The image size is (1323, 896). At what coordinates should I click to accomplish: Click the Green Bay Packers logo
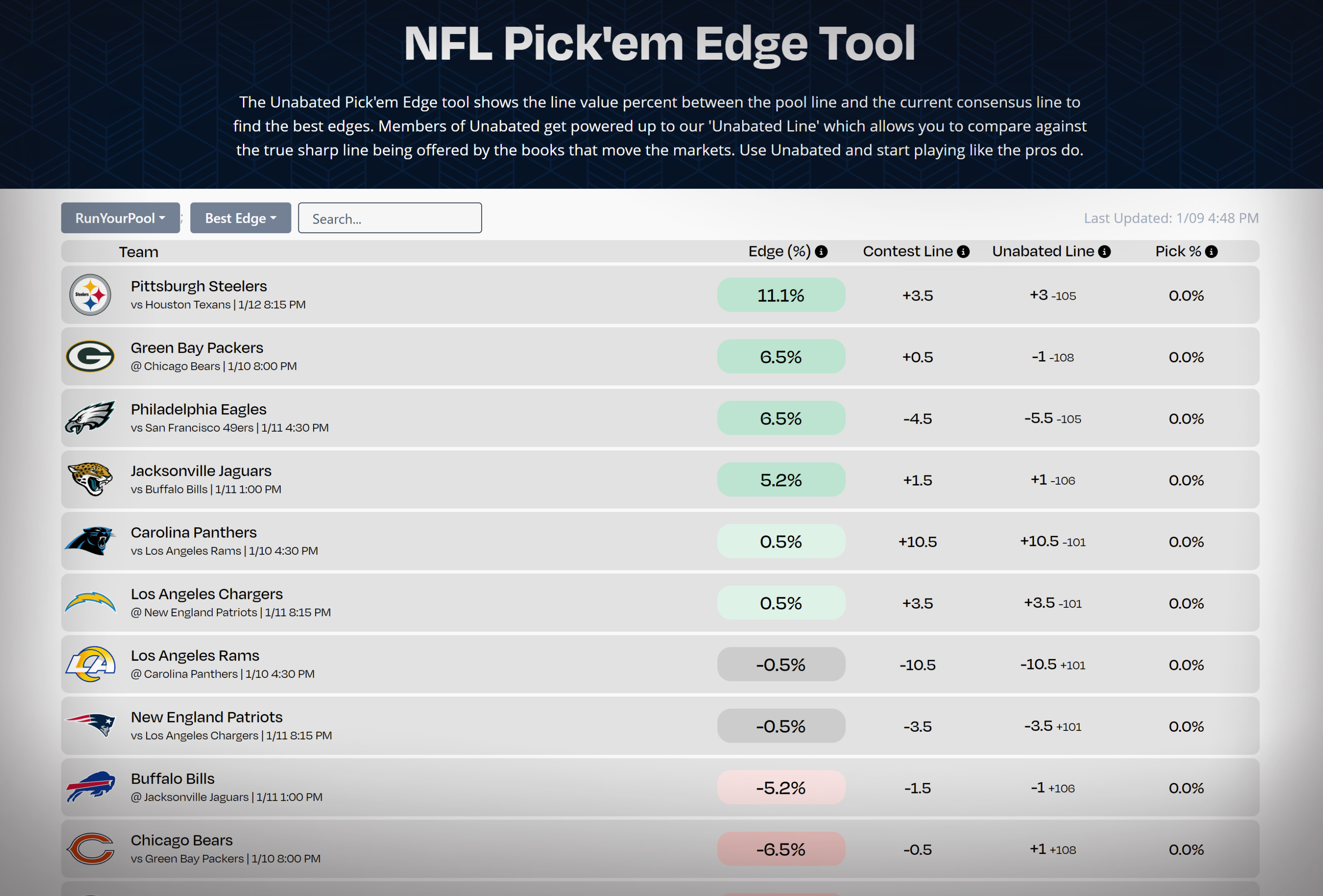(x=90, y=356)
